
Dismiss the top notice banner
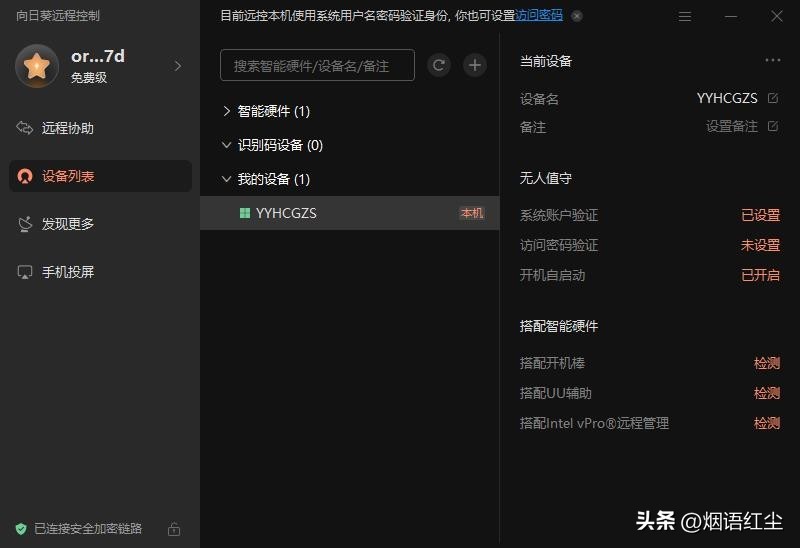577,16
